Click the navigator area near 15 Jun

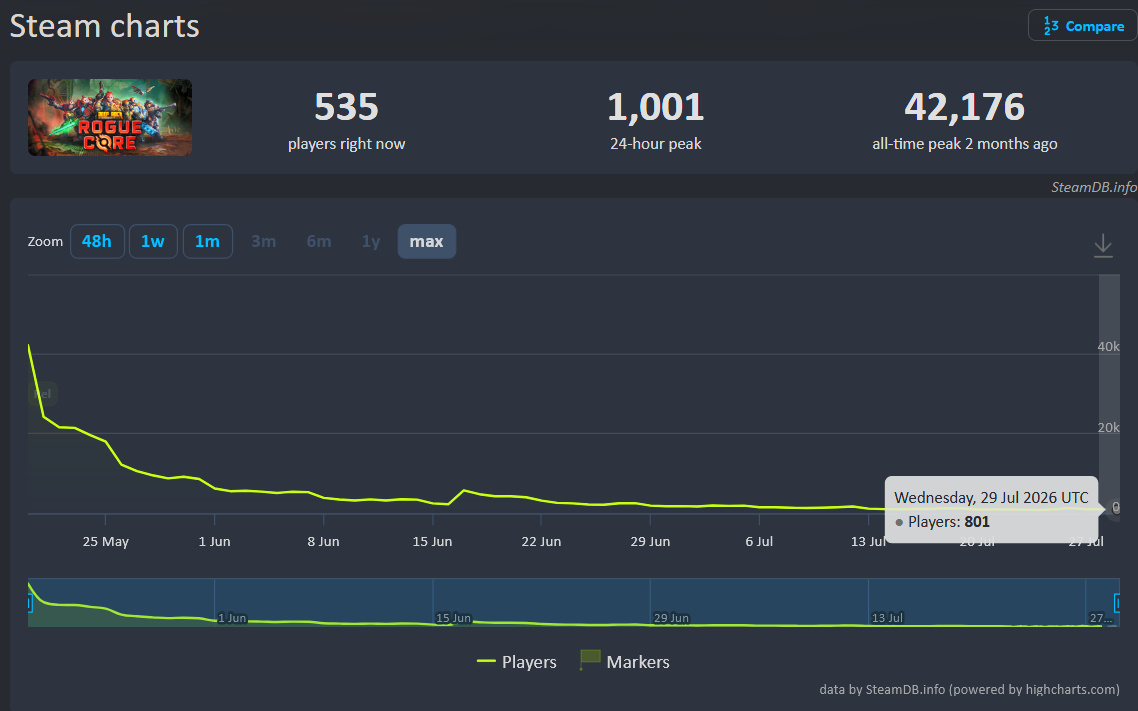pyautogui.click(x=453, y=618)
